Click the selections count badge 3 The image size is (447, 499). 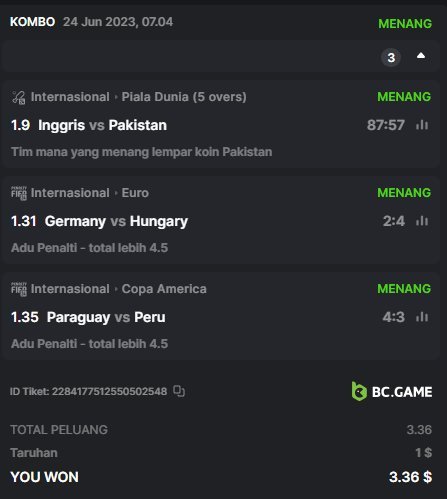[391, 58]
